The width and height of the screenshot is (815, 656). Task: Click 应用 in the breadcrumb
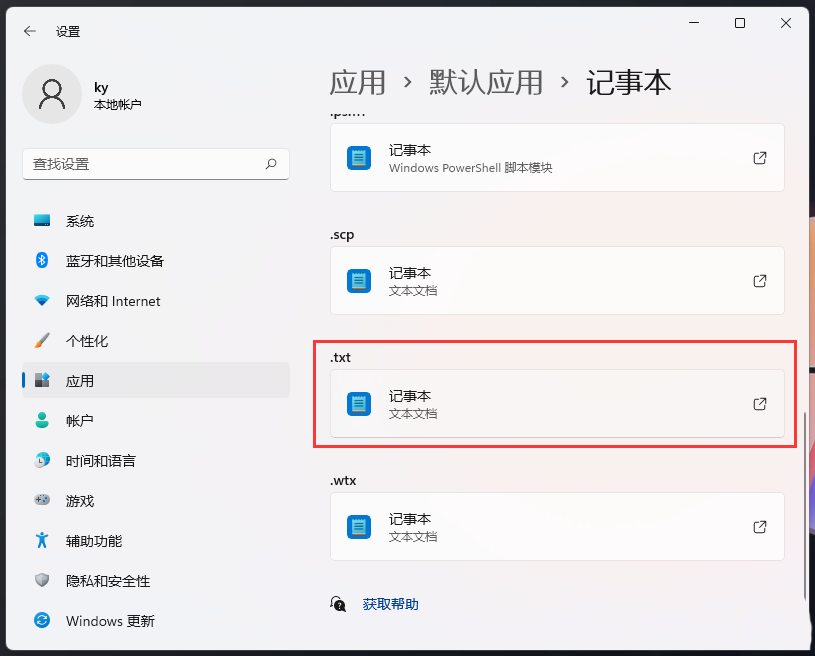coord(357,82)
